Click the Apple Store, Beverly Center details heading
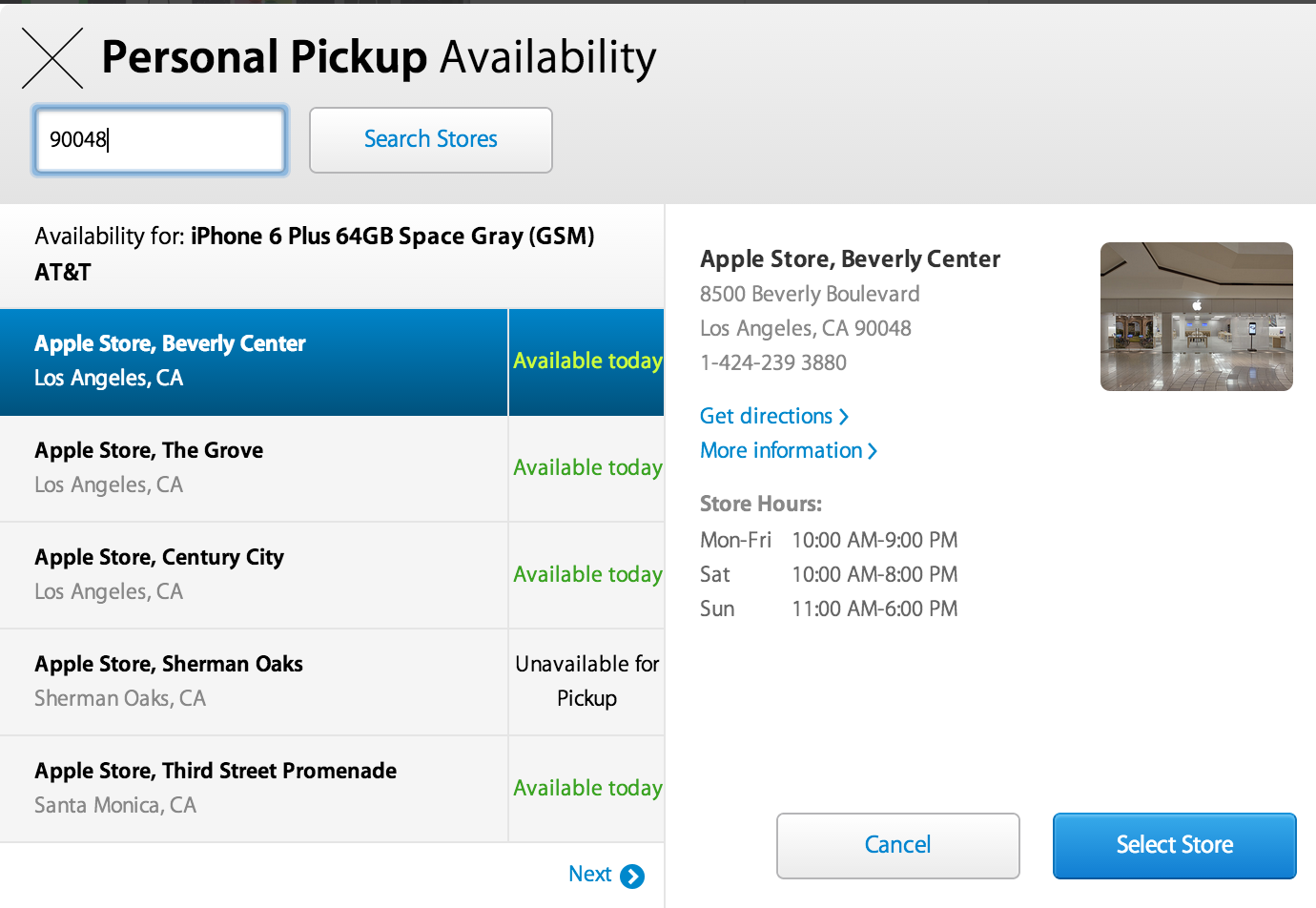The image size is (1316, 908). [850, 259]
